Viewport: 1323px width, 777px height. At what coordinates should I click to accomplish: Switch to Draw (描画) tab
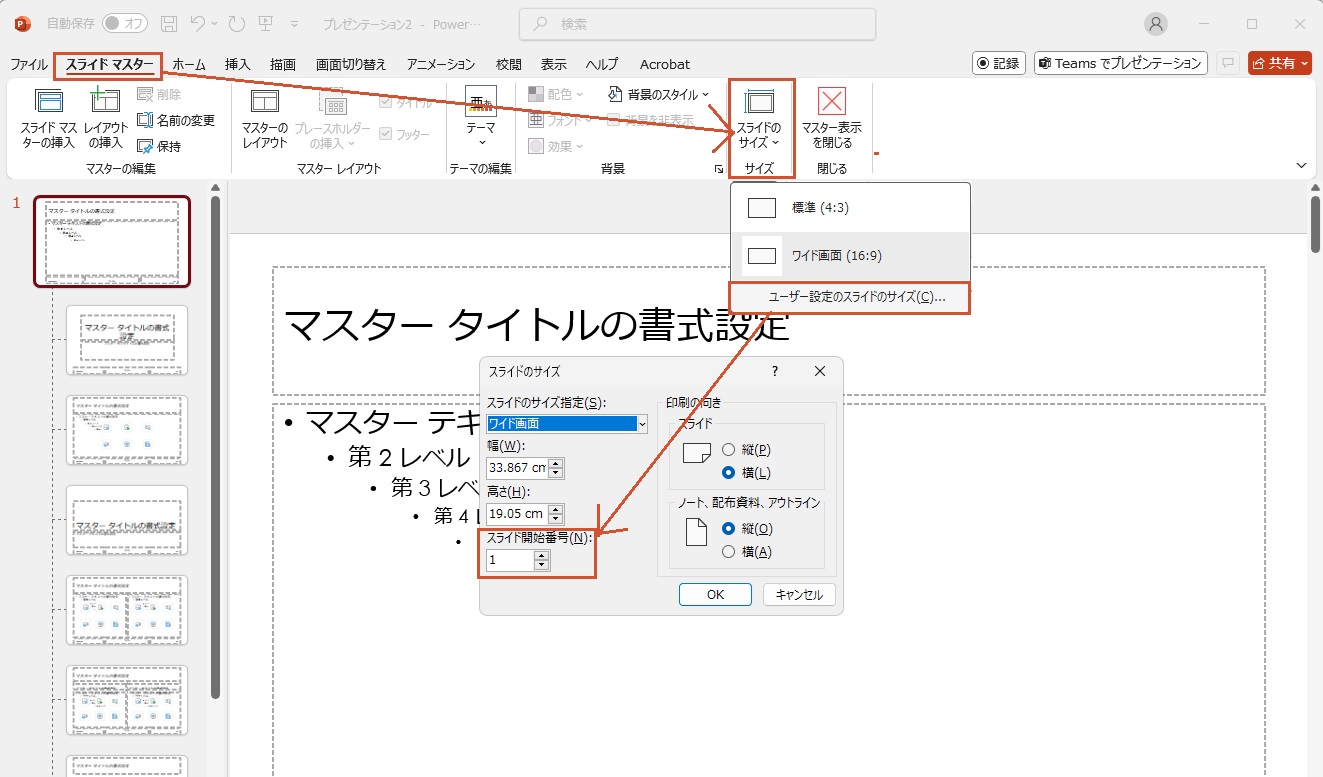pyautogui.click(x=283, y=64)
